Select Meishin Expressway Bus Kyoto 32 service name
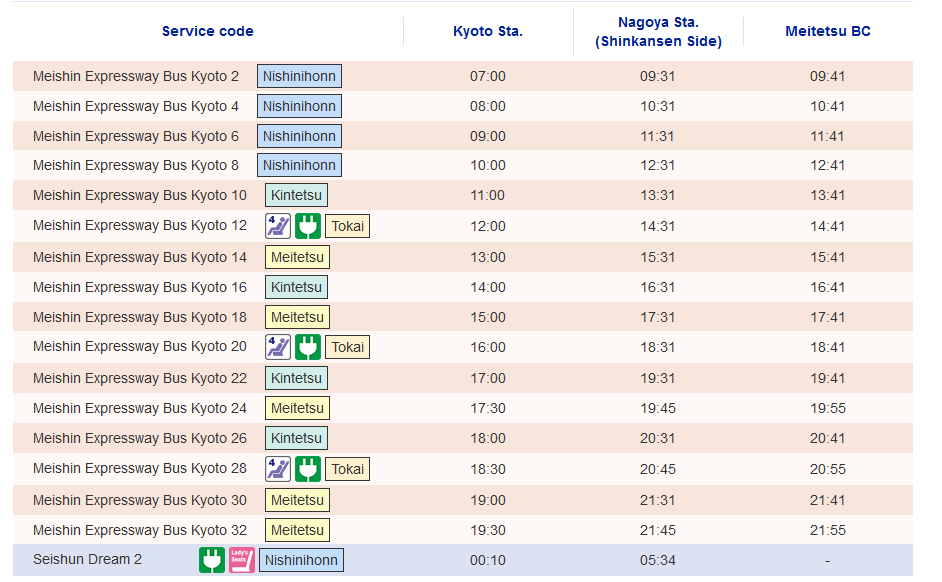942x582 pixels. pos(140,530)
